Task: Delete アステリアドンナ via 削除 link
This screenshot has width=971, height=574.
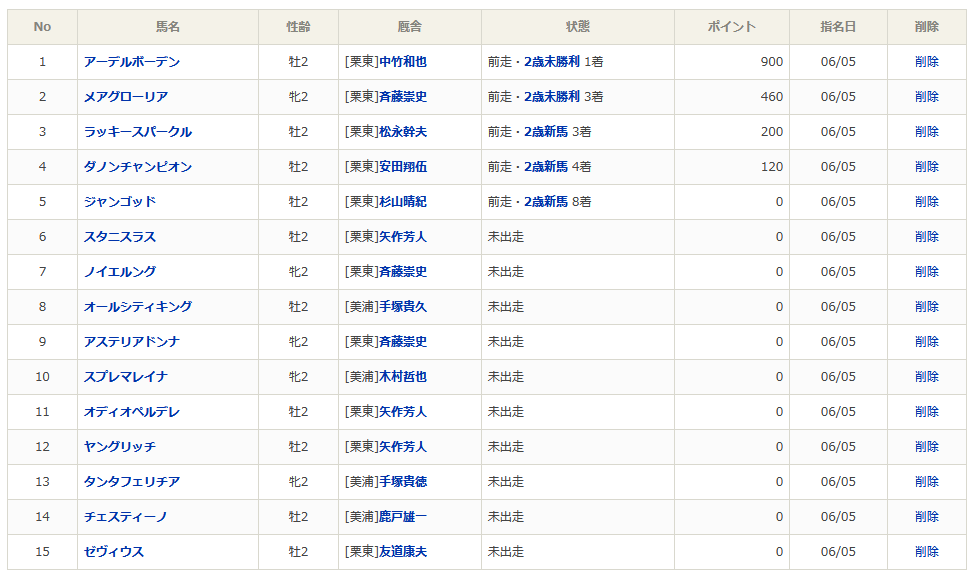Action: point(927,342)
